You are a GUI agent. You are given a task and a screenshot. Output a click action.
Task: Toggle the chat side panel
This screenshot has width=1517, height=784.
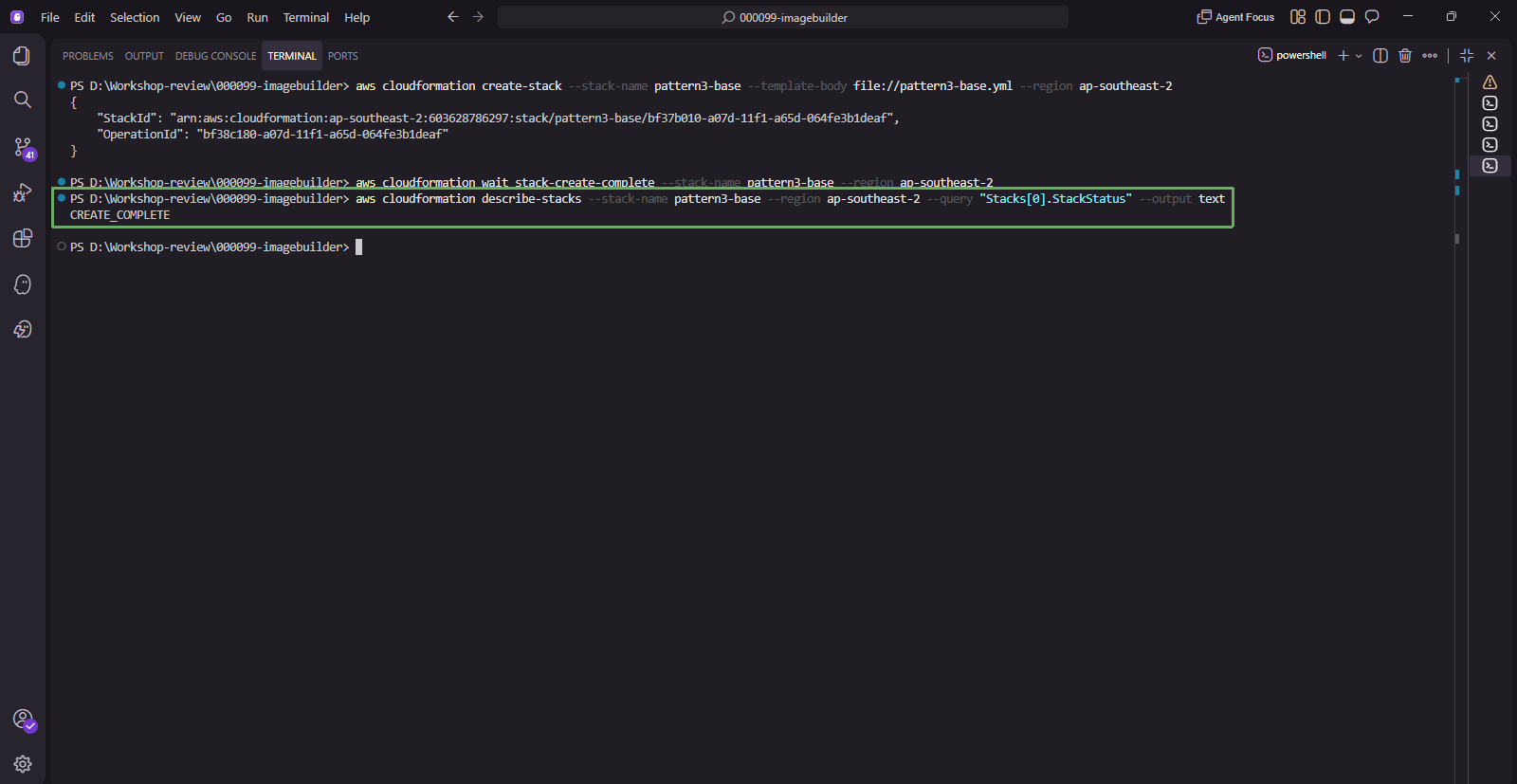(1372, 17)
